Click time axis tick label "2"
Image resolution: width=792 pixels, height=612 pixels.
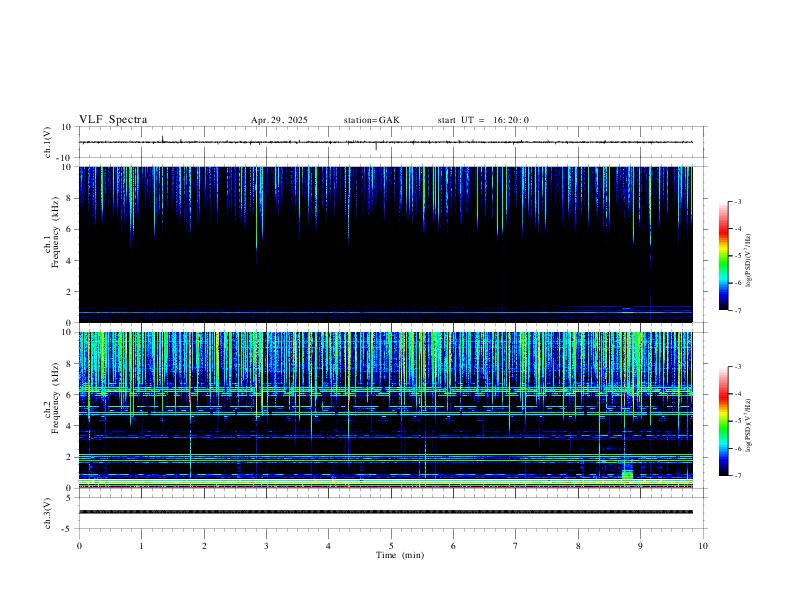[x=204, y=546]
